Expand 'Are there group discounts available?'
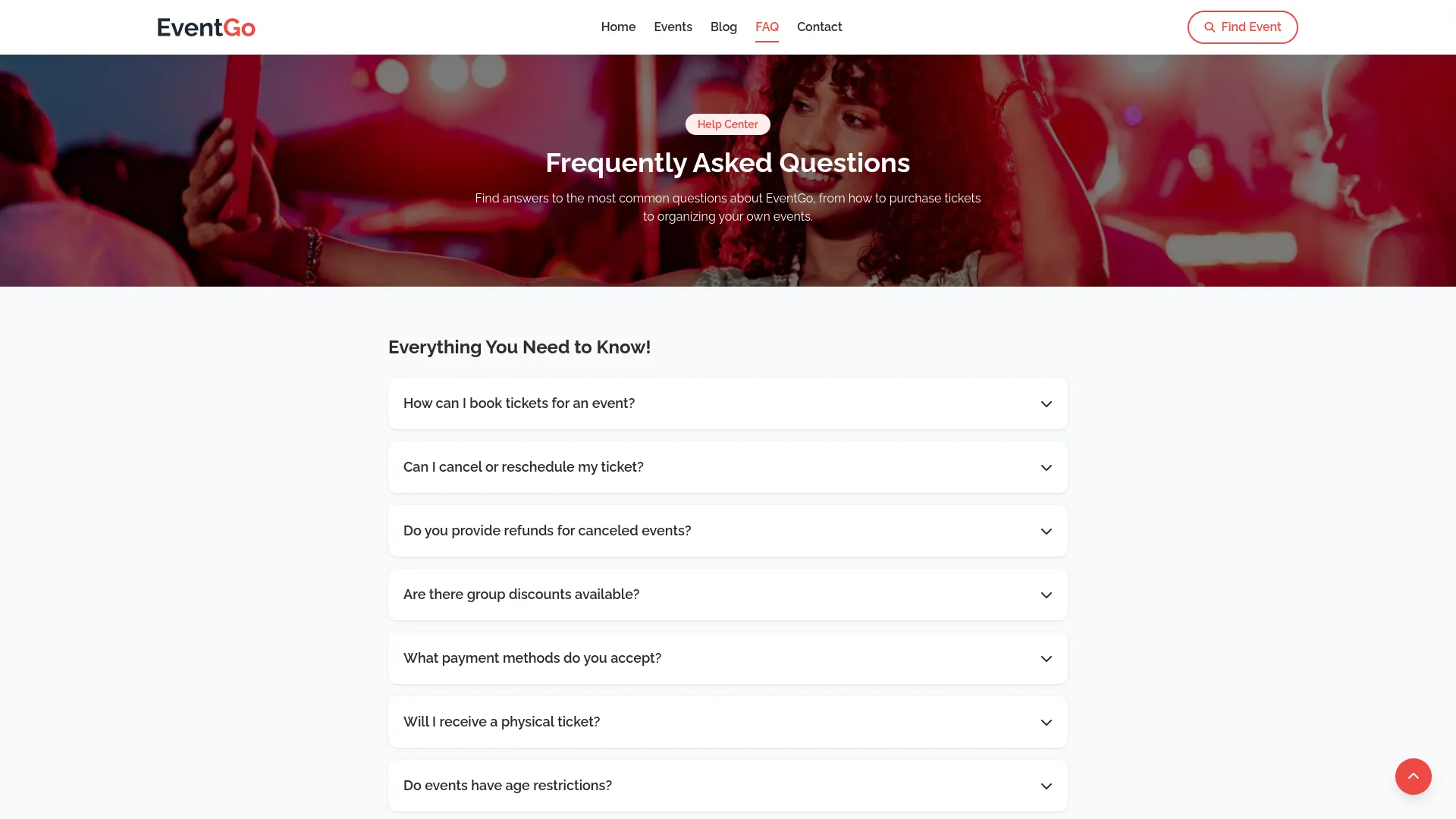 click(x=727, y=595)
